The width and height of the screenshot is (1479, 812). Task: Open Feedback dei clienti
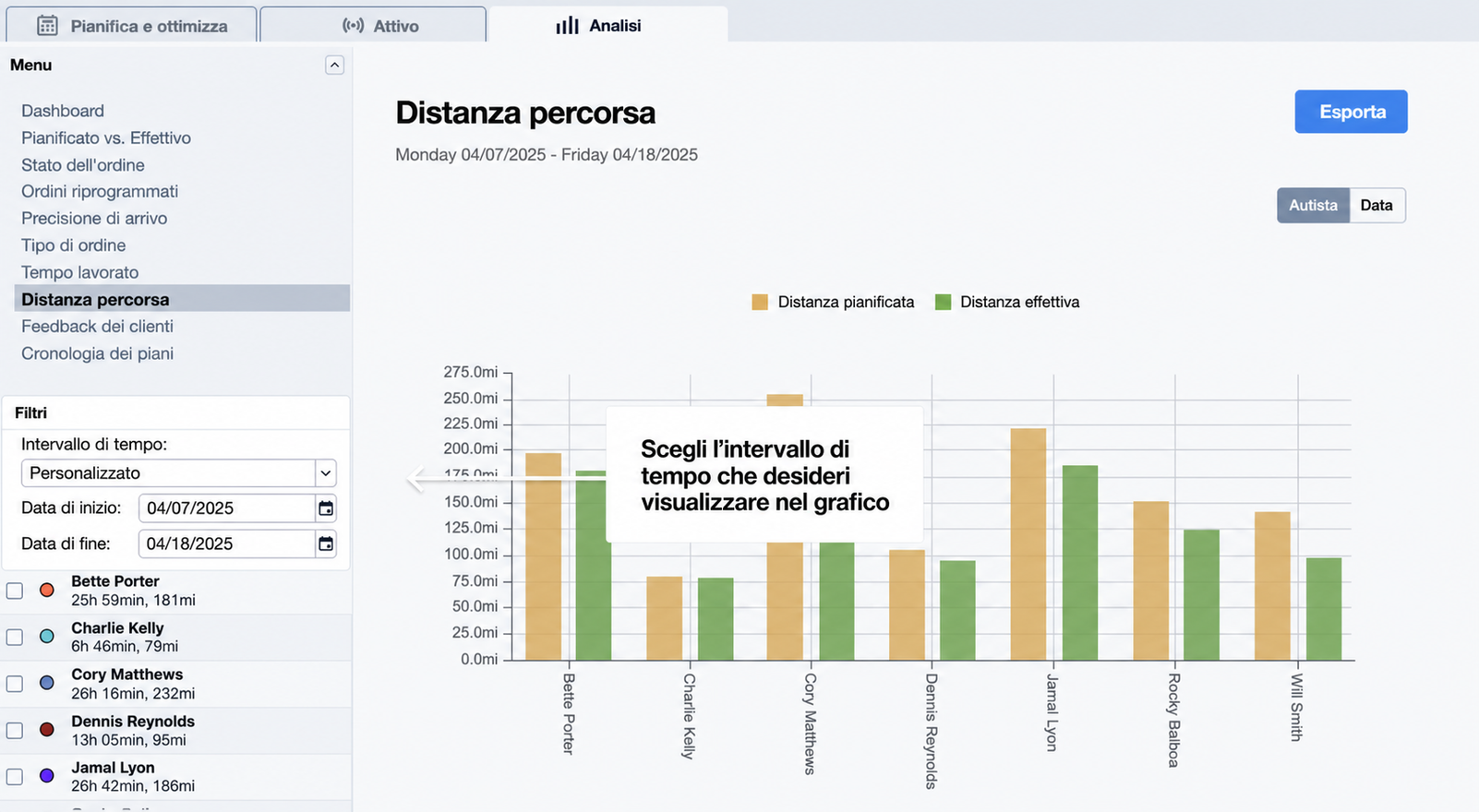click(97, 326)
